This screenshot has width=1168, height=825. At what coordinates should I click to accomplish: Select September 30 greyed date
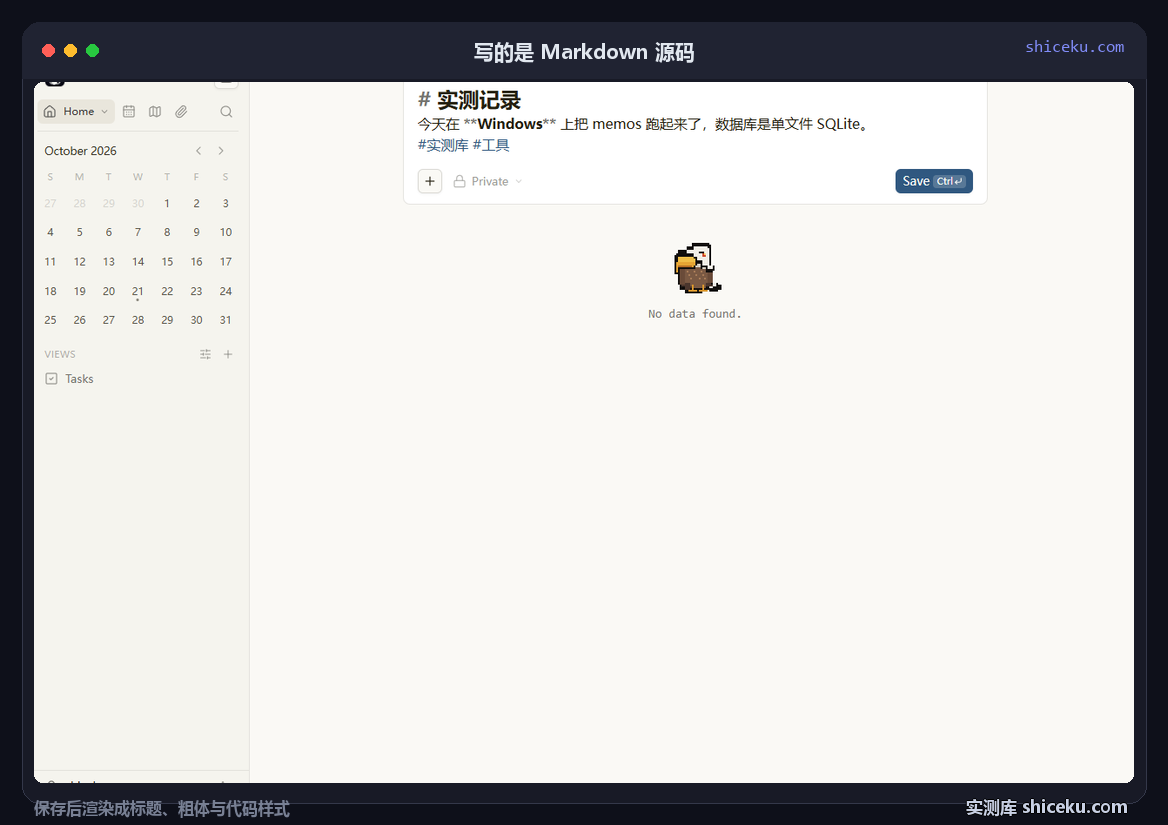click(x=138, y=203)
